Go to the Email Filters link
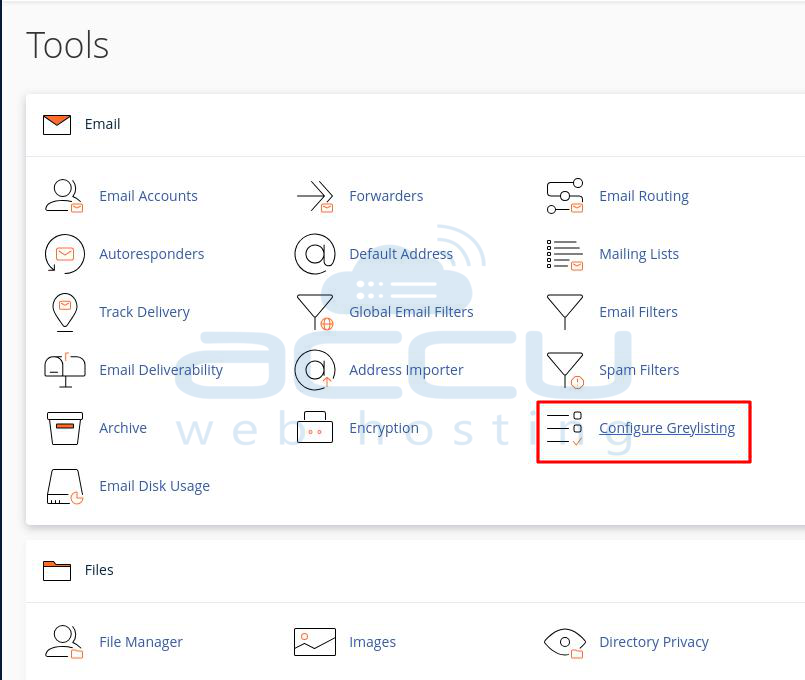This screenshot has width=805, height=680. point(638,312)
